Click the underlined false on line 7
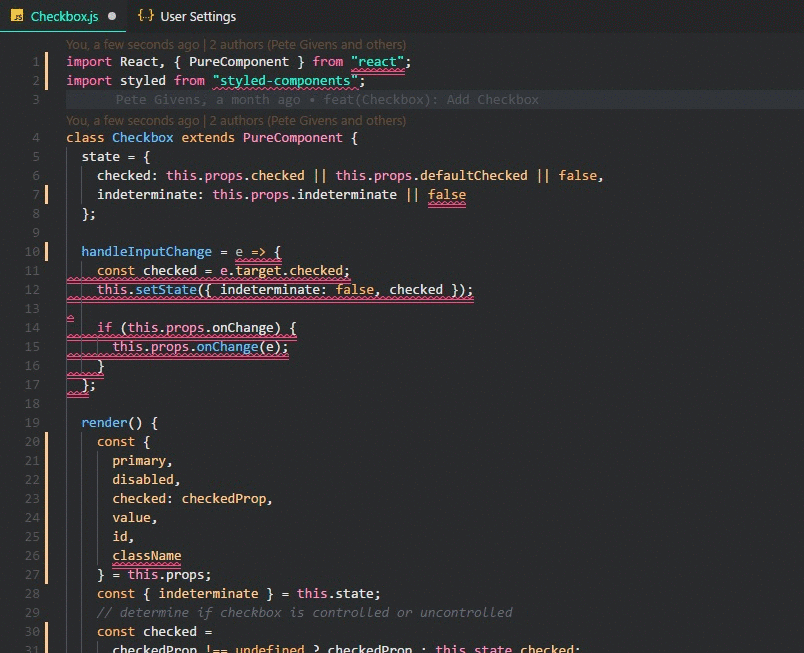Image resolution: width=804 pixels, height=653 pixels. [x=447, y=195]
